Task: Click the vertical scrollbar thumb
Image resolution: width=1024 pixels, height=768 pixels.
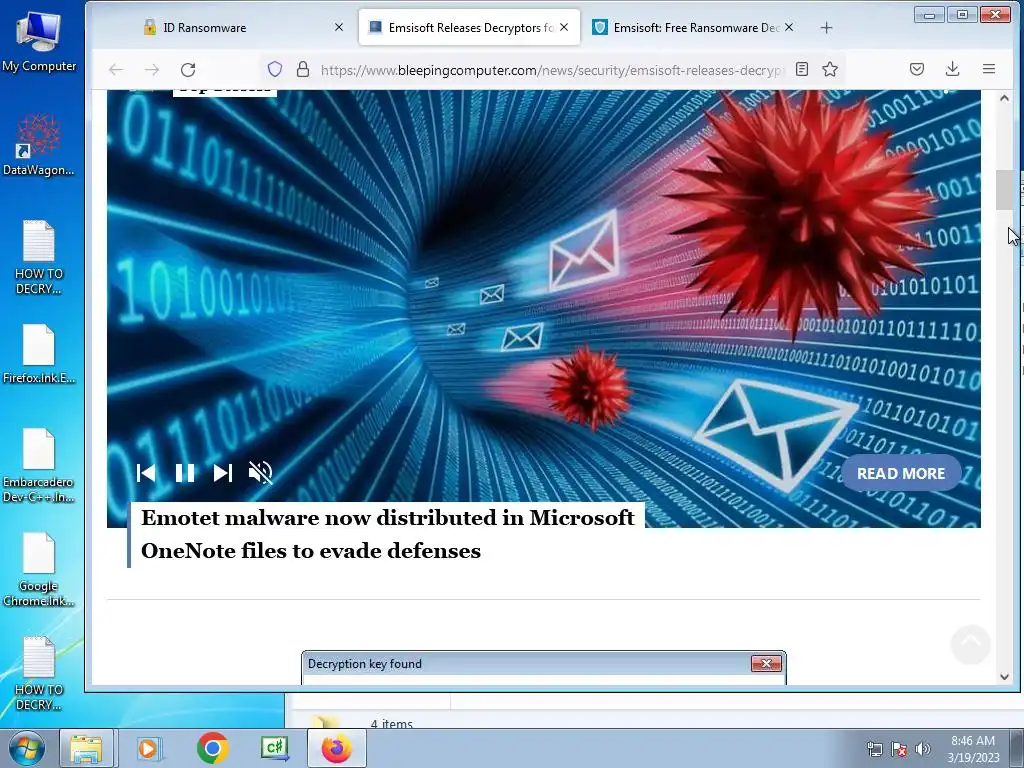Action: (x=1004, y=190)
